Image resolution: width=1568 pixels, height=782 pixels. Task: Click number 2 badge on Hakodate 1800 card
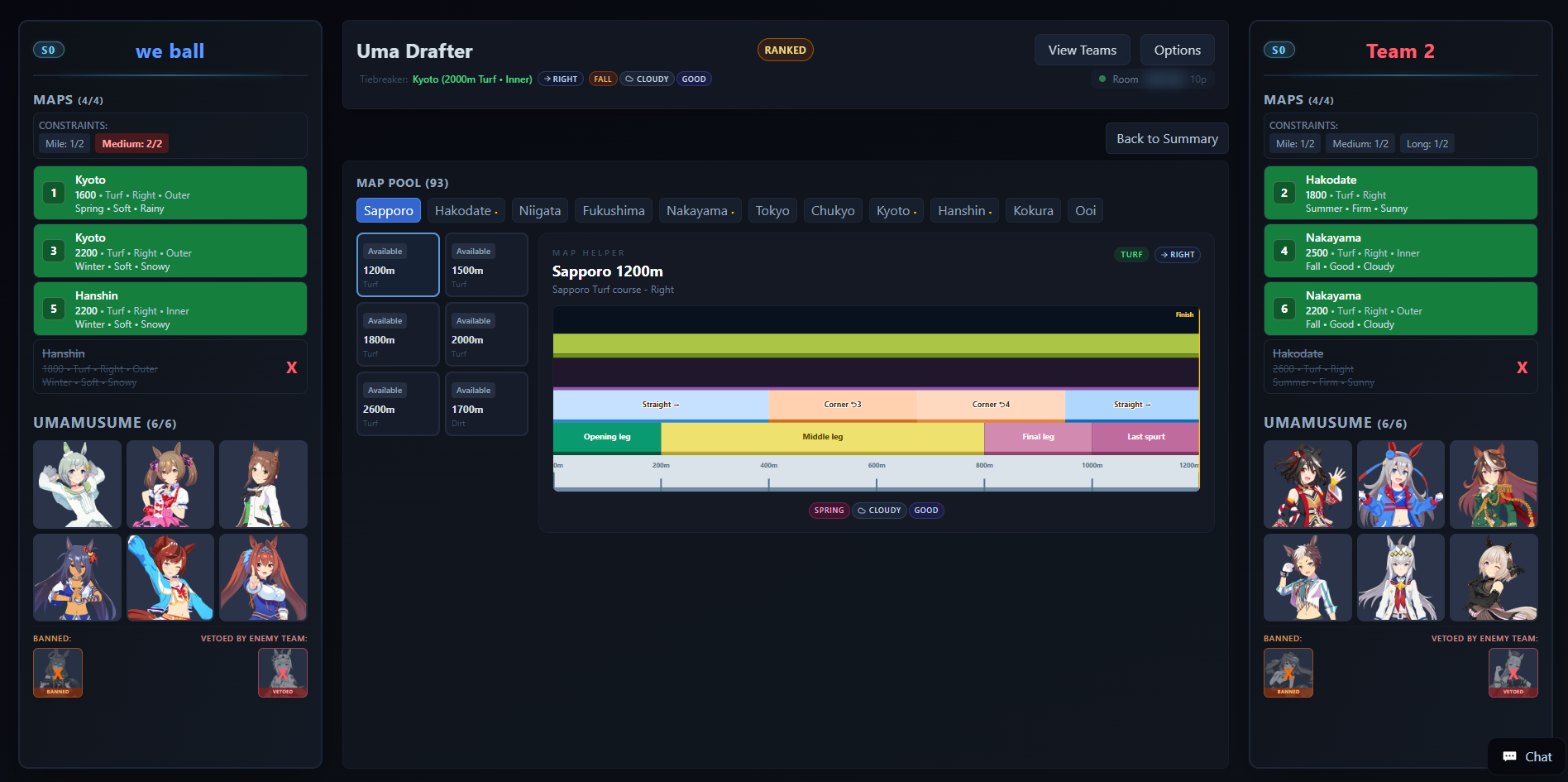coord(1284,193)
